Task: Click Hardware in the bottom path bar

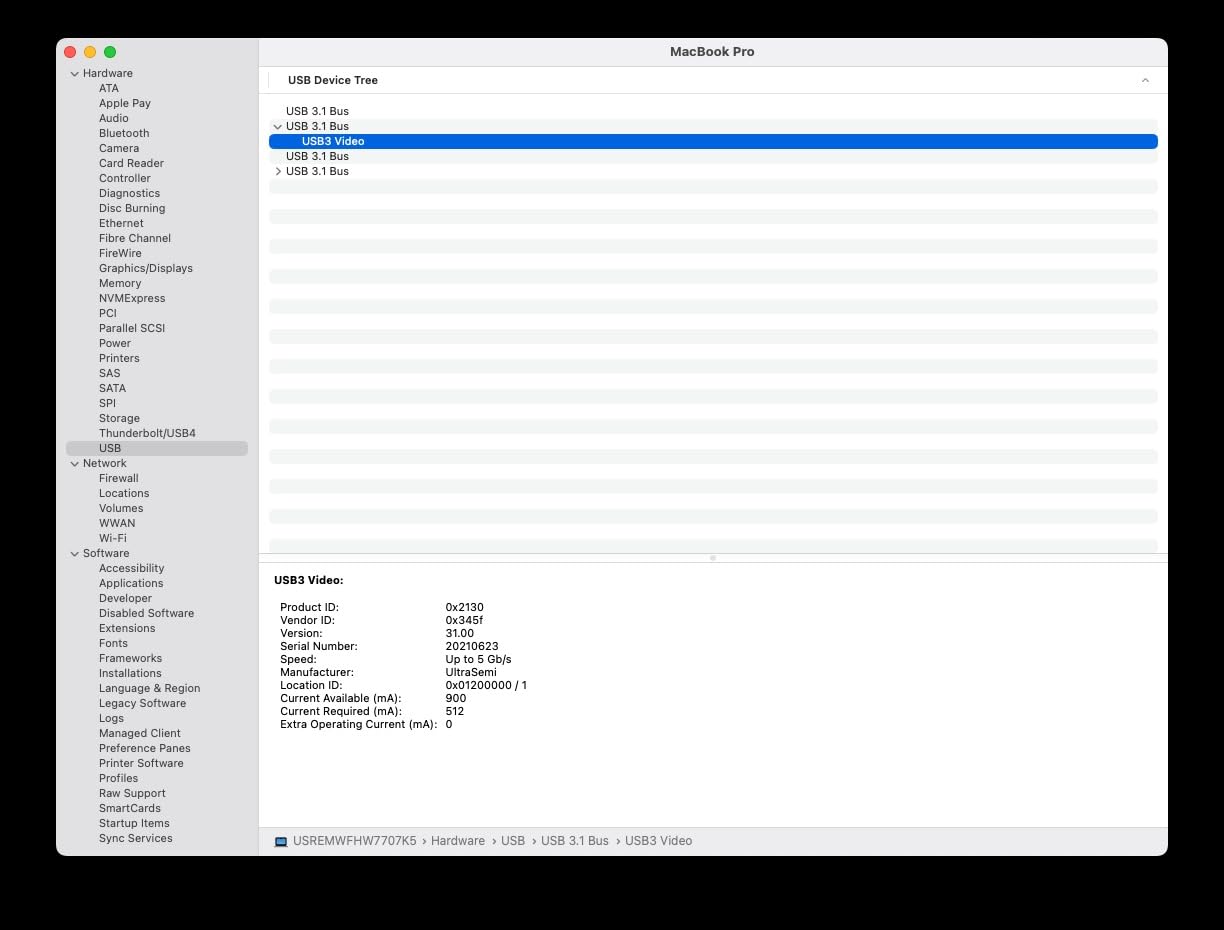Action: click(x=457, y=841)
